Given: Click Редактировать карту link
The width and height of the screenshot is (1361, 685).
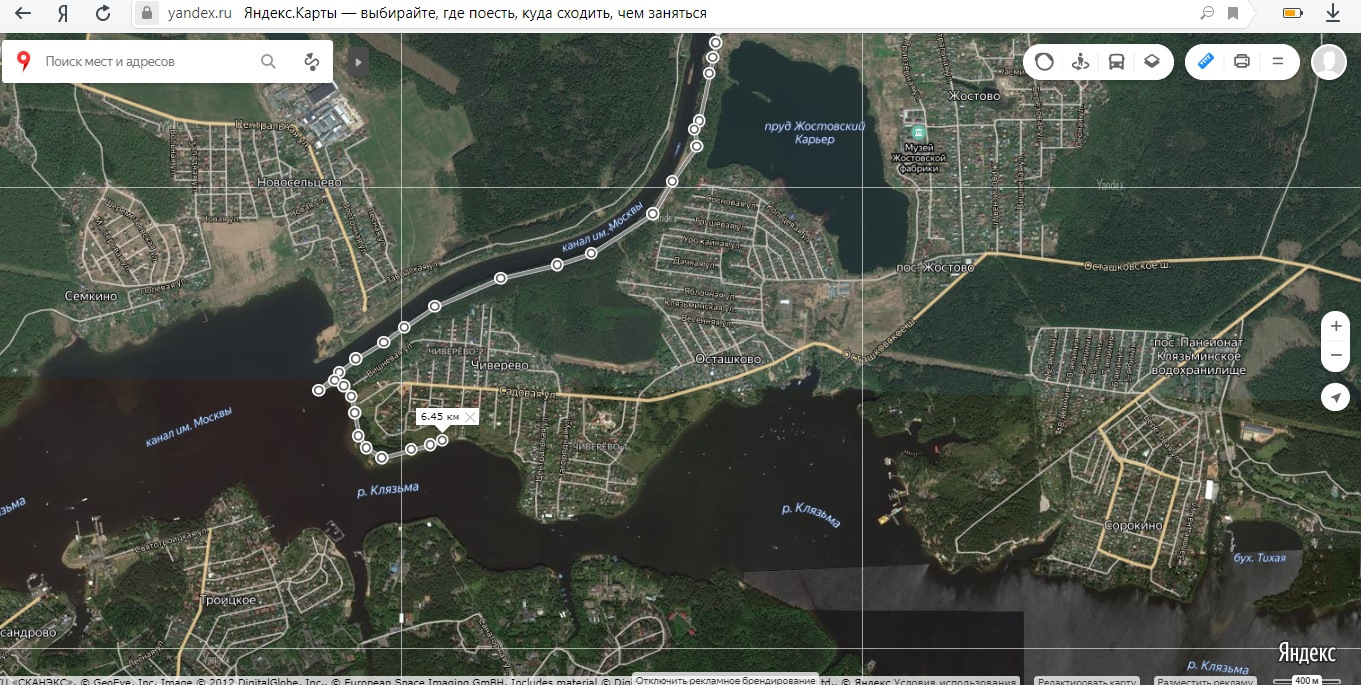Looking at the screenshot, I should (x=1089, y=681).
